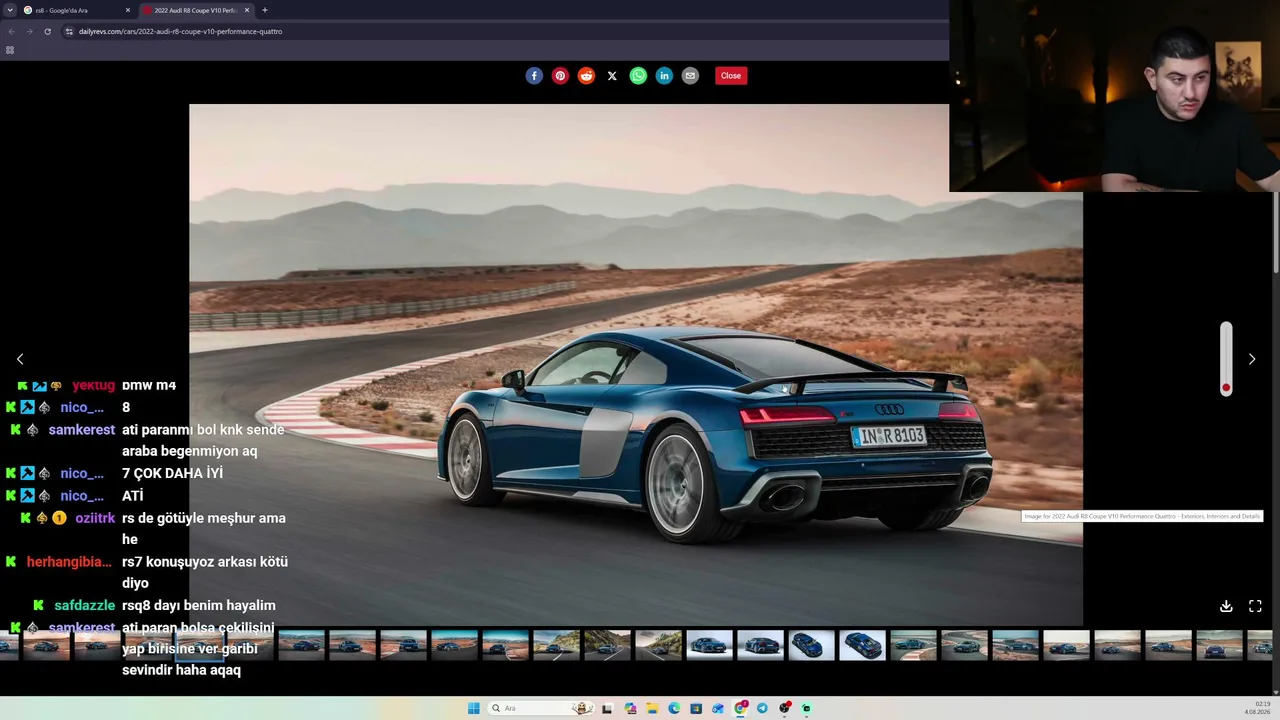
Task: Share the page by email
Action: coord(690,76)
